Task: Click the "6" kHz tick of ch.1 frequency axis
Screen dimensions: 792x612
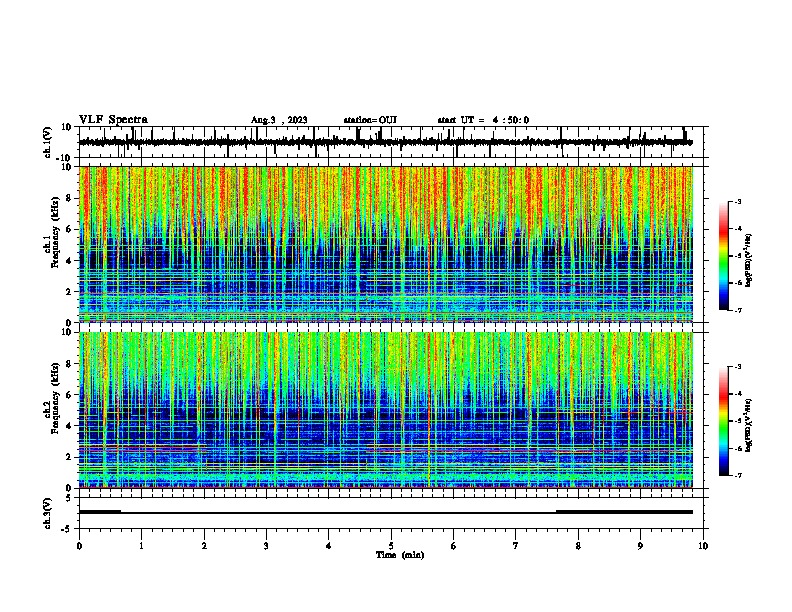Action: (x=69, y=230)
